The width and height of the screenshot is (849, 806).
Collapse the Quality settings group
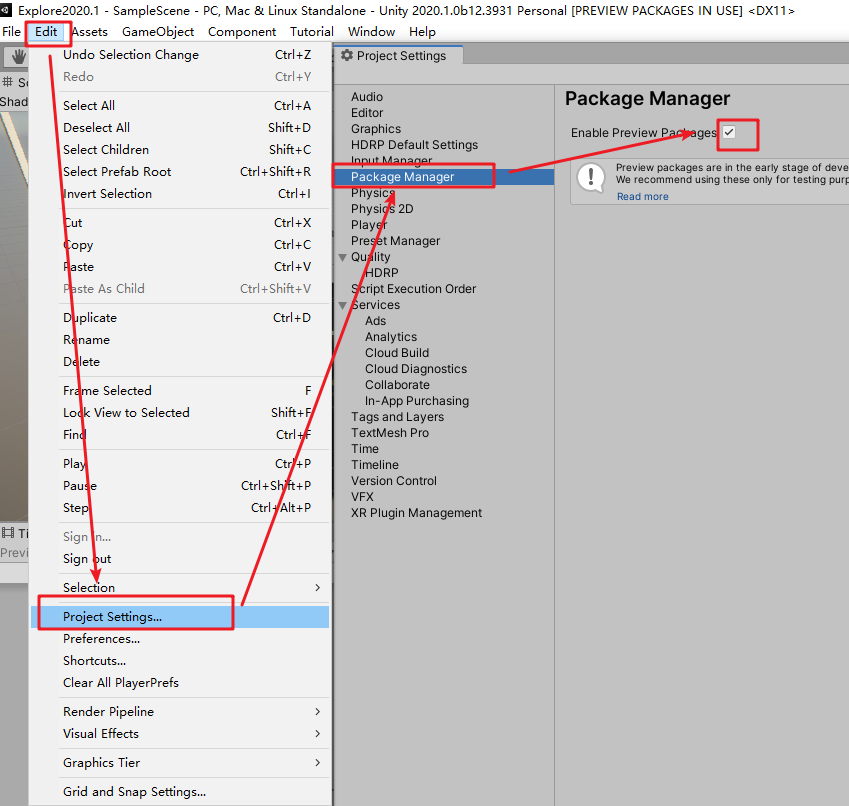344,257
